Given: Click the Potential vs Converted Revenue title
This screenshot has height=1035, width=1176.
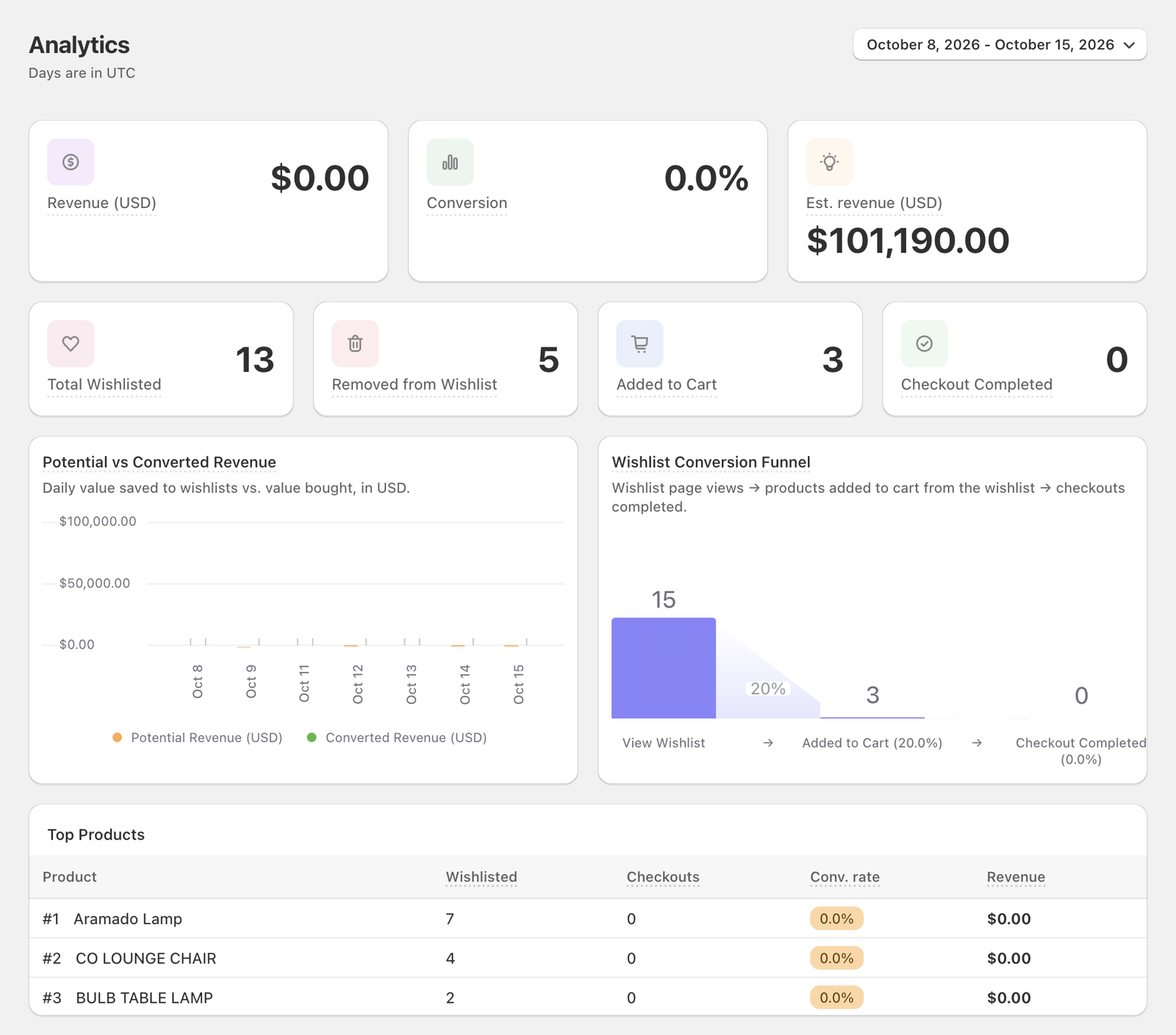Looking at the screenshot, I should click(159, 462).
